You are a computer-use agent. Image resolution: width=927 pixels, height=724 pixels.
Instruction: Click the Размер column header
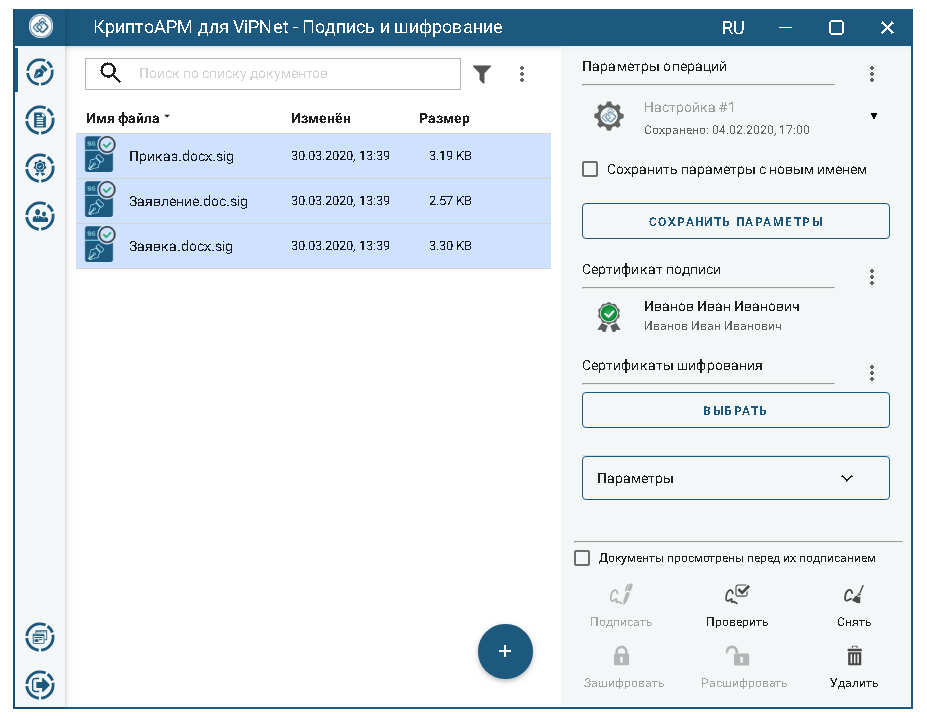pos(444,118)
